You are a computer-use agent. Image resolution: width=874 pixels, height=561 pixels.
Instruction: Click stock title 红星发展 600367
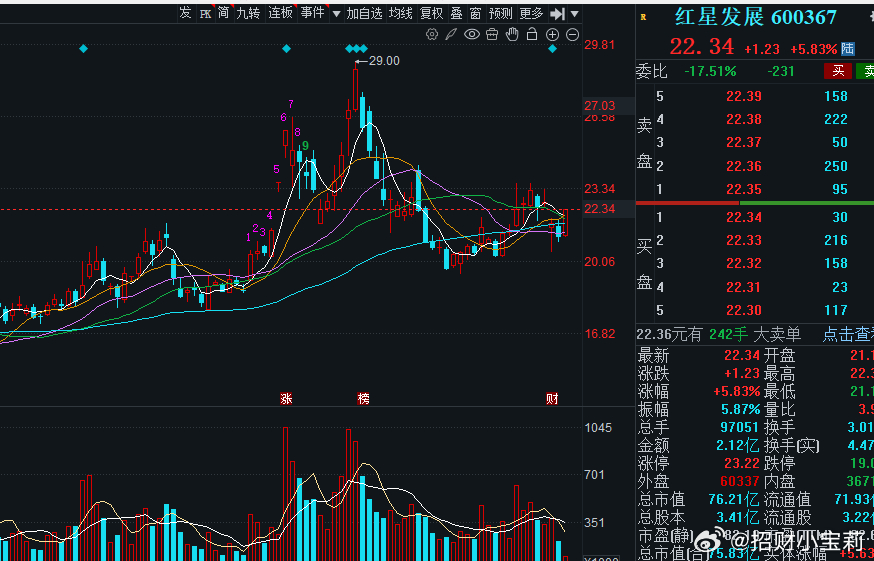(756, 17)
